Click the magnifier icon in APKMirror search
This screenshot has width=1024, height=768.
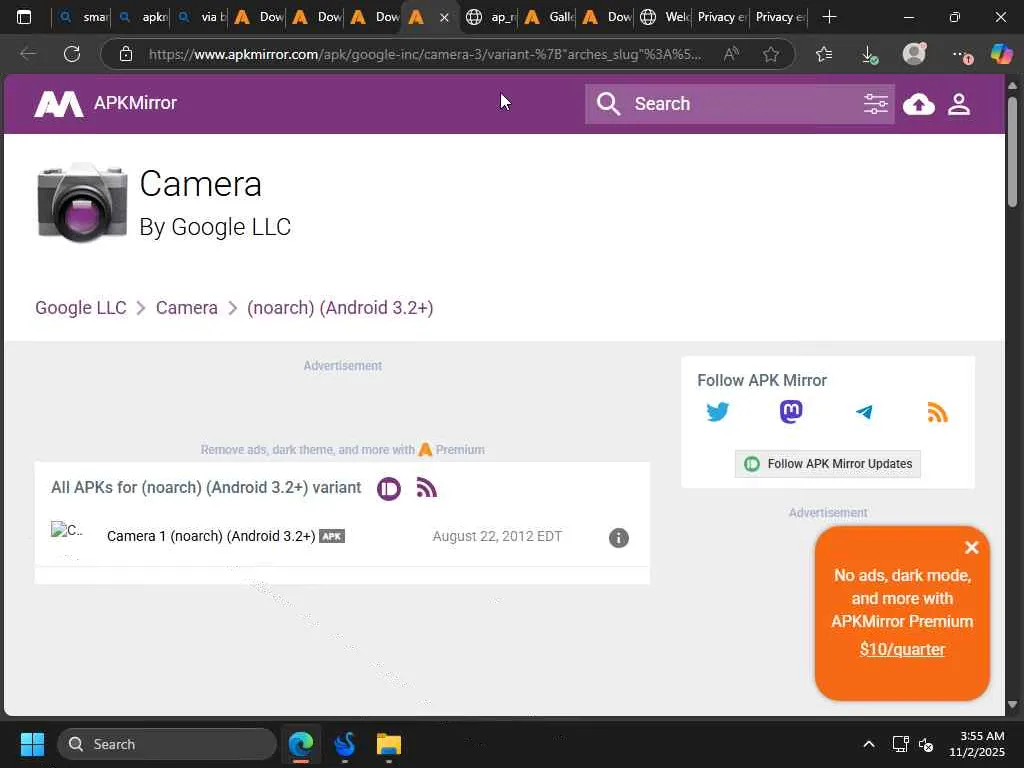click(608, 104)
